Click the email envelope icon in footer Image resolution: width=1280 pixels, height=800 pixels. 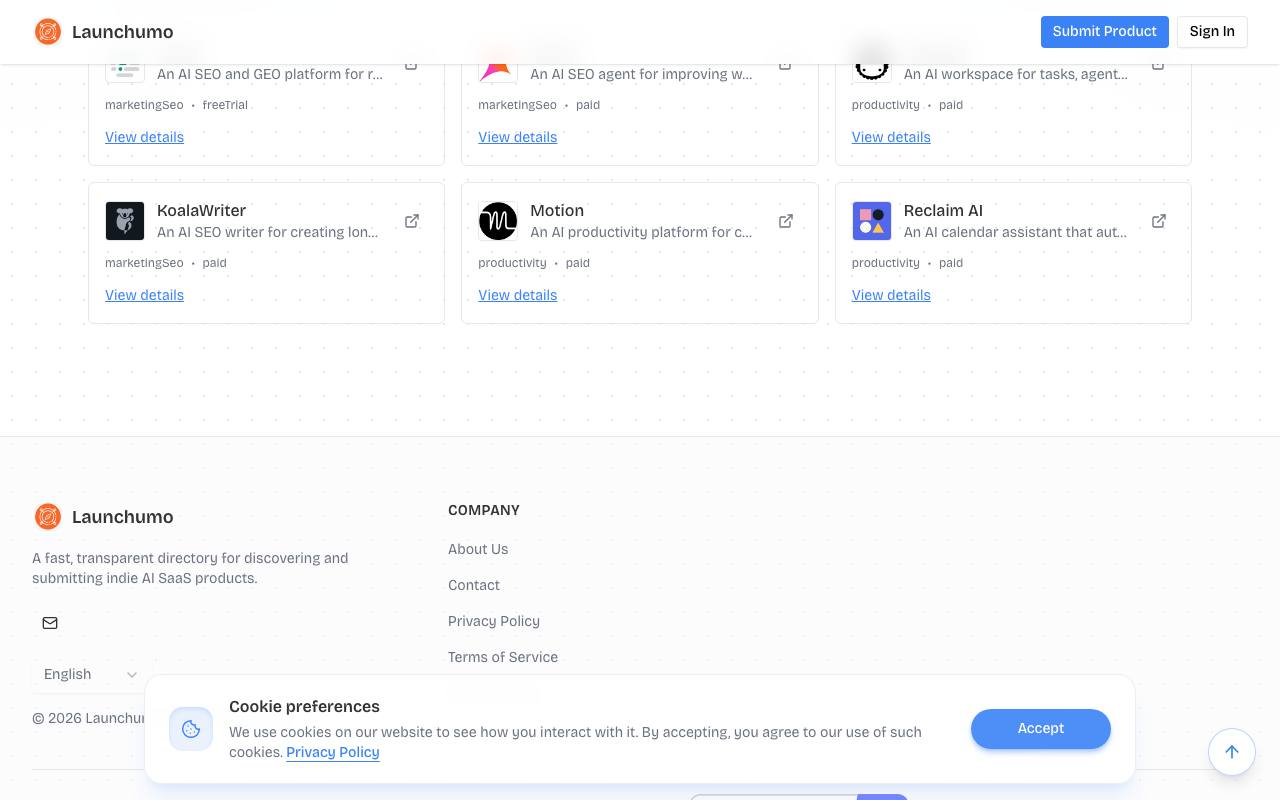click(x=50, y=623)
